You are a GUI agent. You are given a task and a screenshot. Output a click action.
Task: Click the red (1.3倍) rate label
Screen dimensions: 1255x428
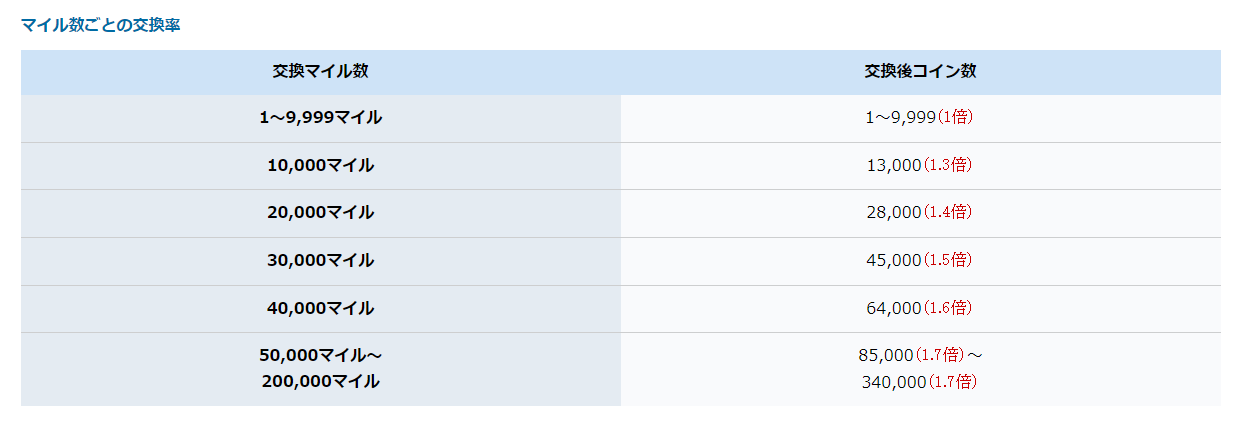coord(947,165)
